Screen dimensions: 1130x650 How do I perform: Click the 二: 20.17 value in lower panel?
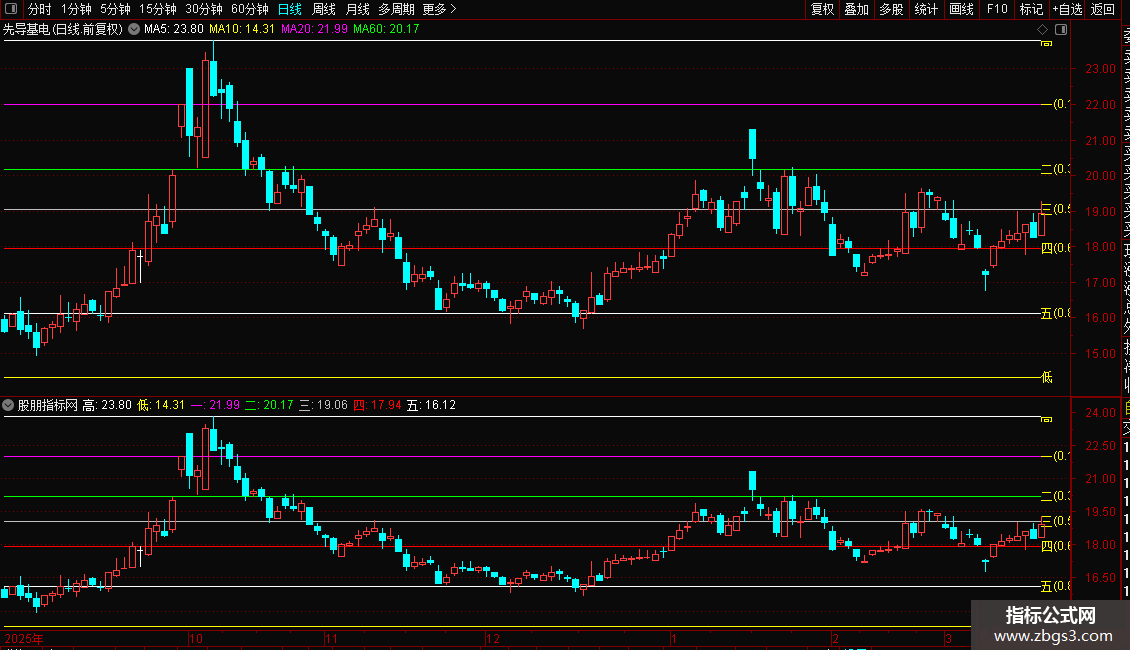point(270,405)
